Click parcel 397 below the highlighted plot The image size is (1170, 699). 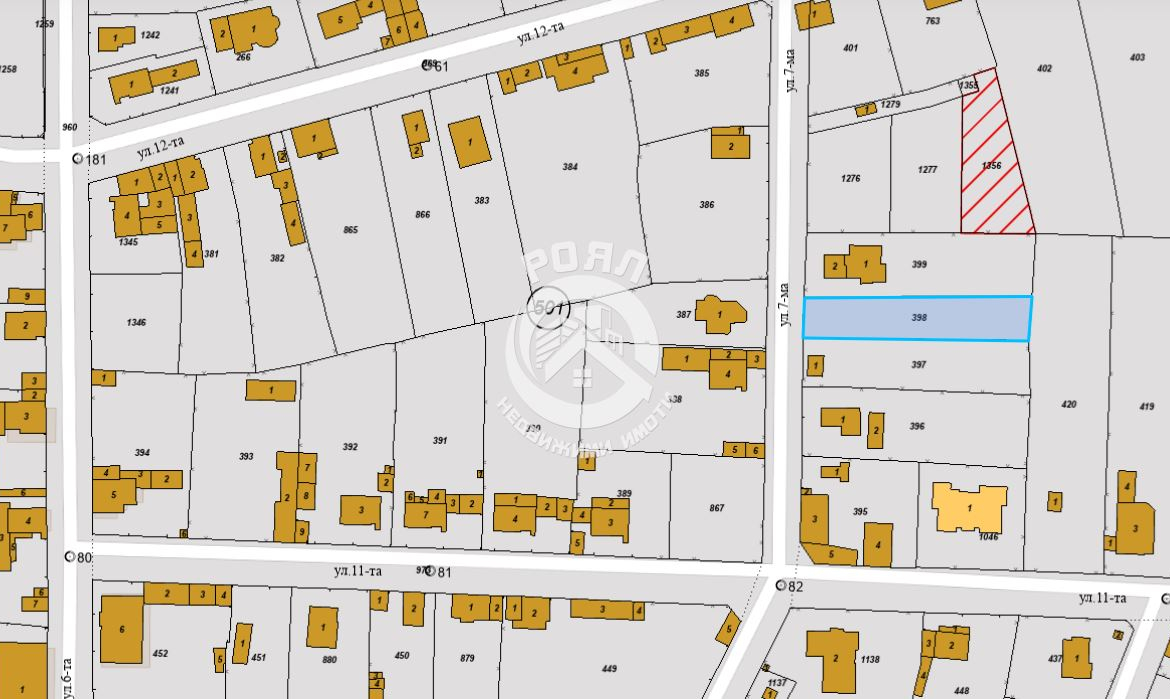[918, 365]
